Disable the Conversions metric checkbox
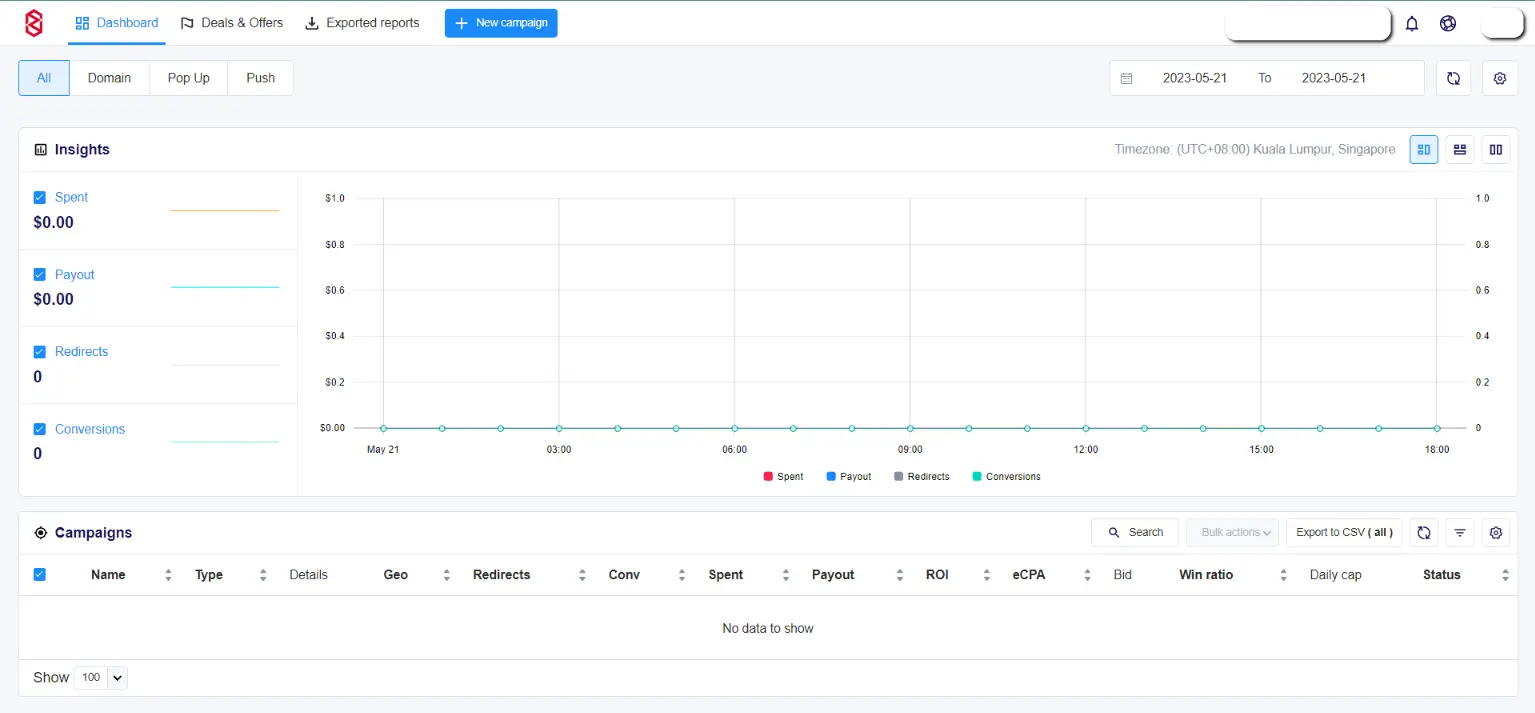This screenshot has width=1535, height=713. tap(40, 429)
